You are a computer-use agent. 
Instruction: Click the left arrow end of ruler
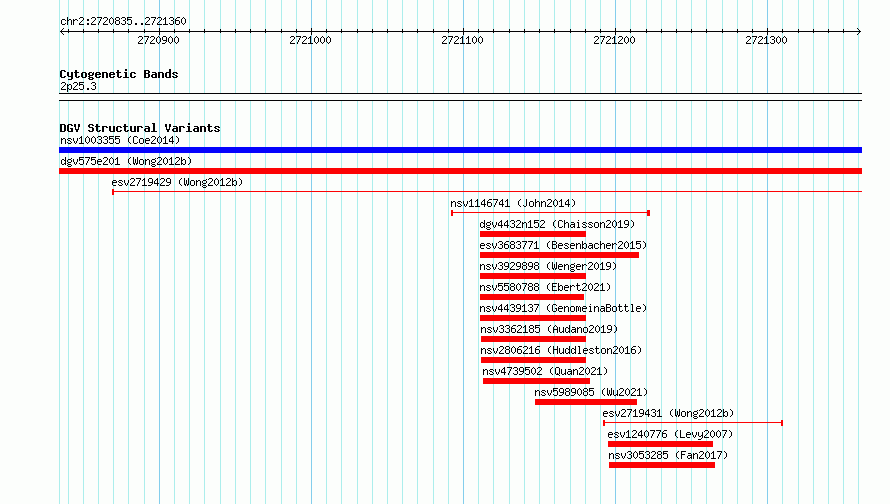(62, 32)
